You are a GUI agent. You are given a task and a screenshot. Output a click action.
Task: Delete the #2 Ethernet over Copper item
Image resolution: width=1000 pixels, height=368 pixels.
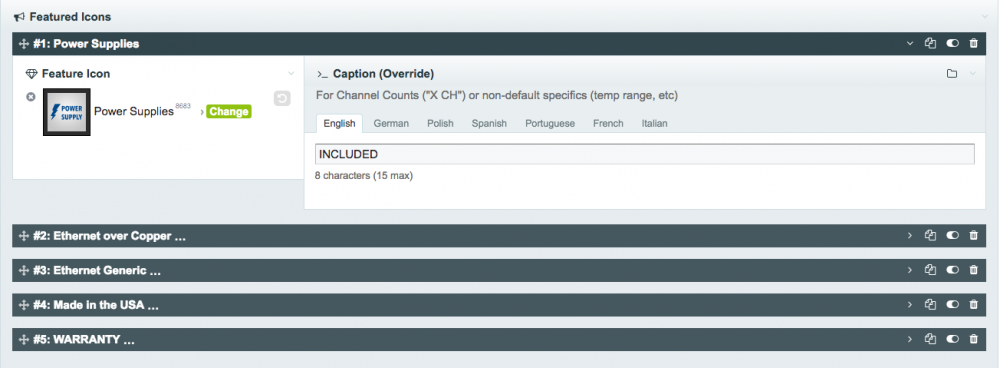tap(973, 235)
